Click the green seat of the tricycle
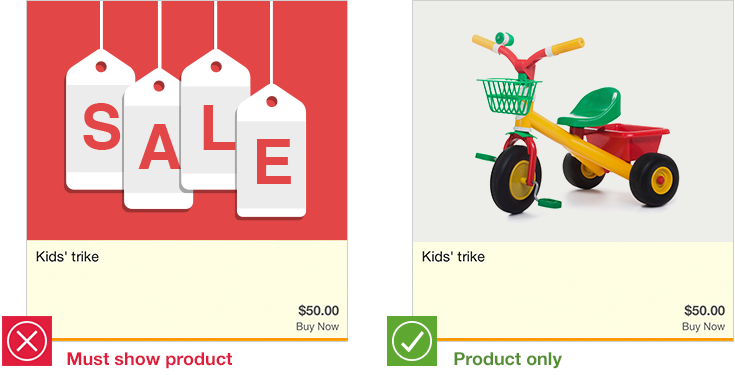 [590, 107]
